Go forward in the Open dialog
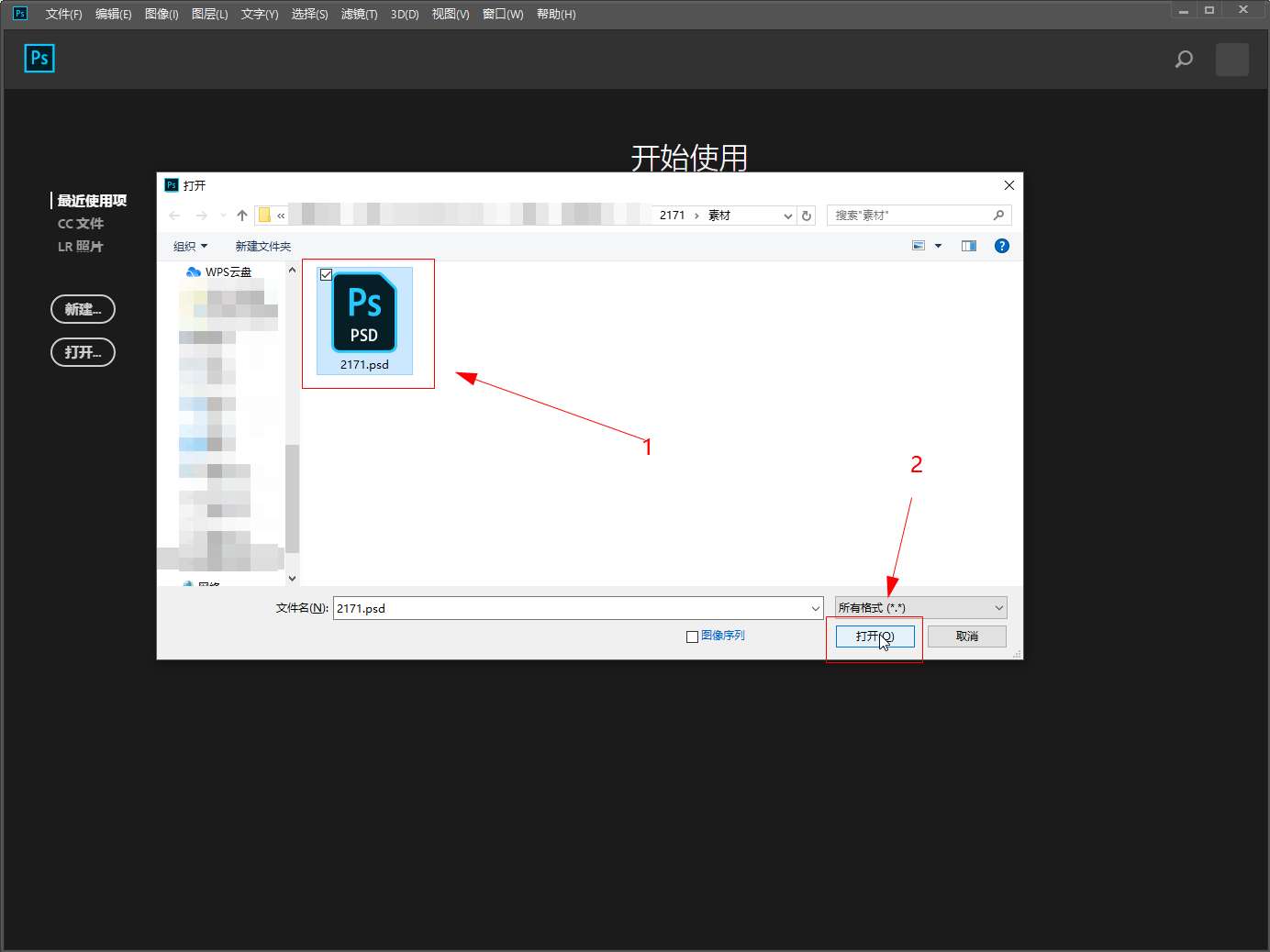The height and width of the screenshot is (952, 1270). tap(201, 216)
